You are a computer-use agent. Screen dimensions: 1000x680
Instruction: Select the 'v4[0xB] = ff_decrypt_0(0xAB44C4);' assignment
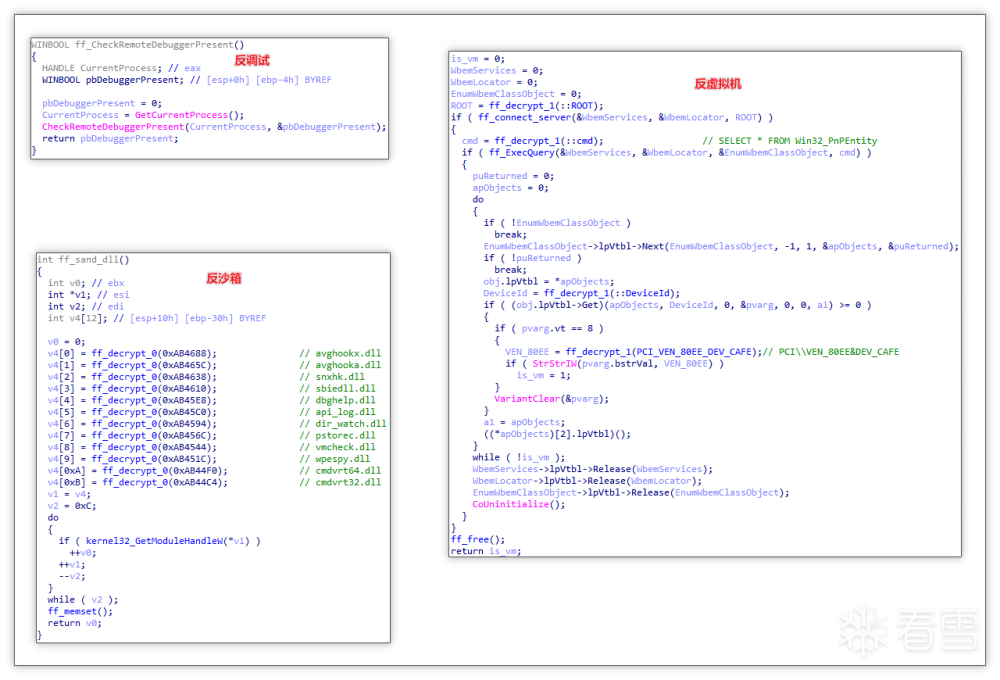[x=138, y=482]
